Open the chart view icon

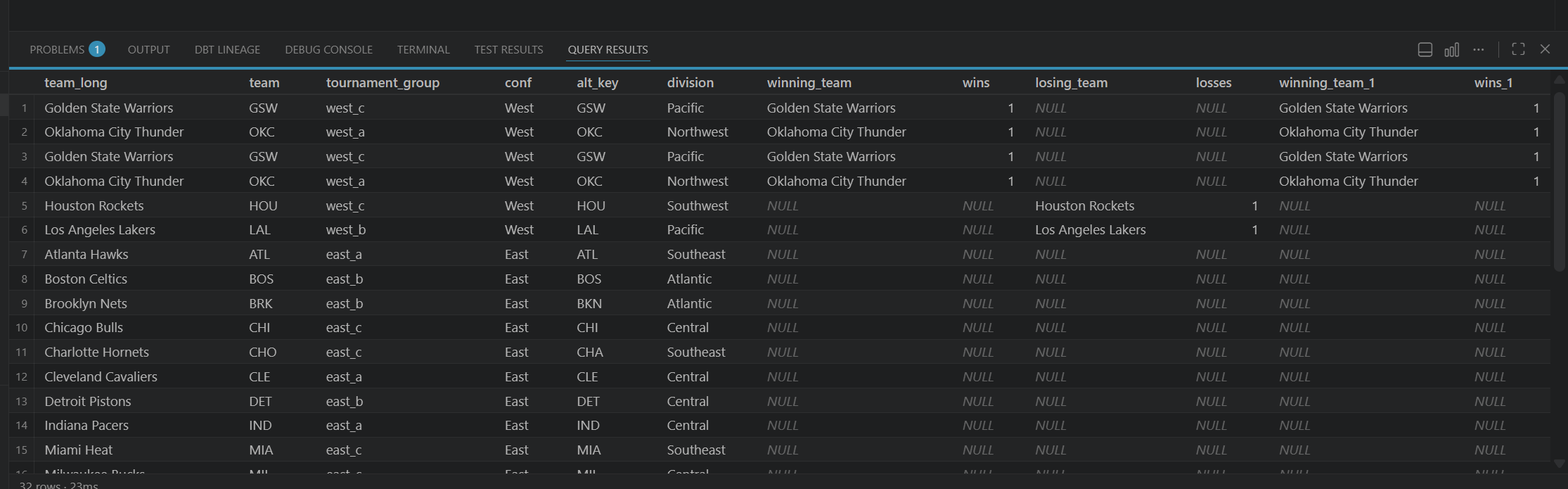[x=1451, y=50]
